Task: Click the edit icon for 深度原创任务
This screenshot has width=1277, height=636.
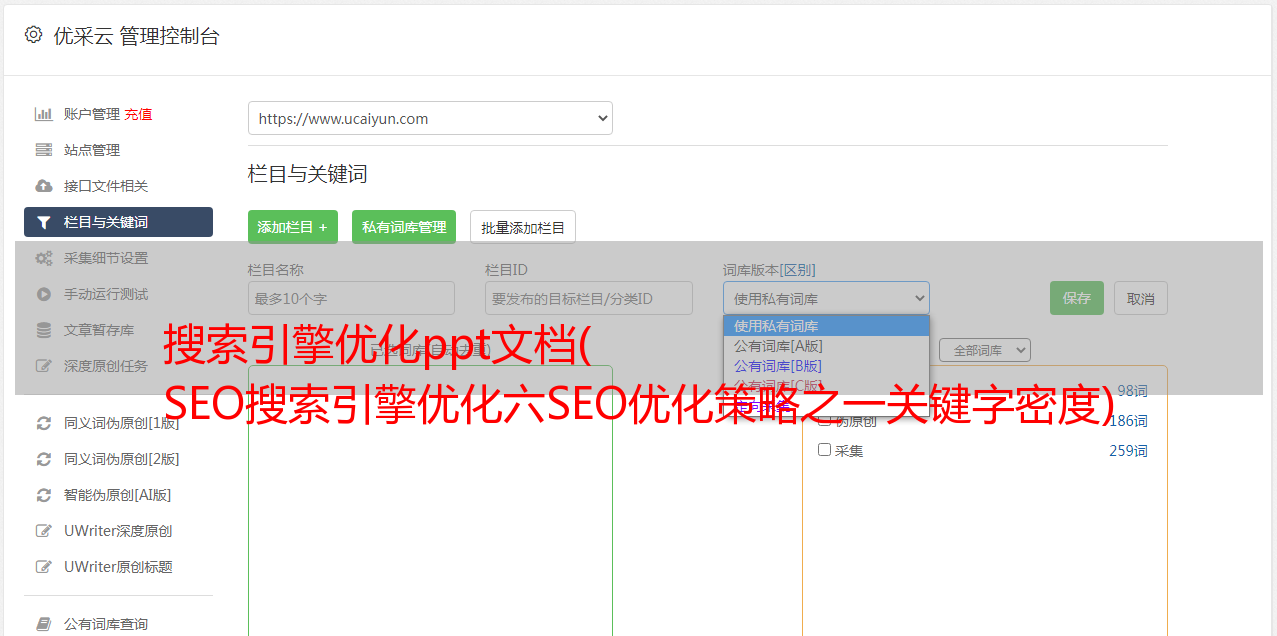Action: [44, 366]
